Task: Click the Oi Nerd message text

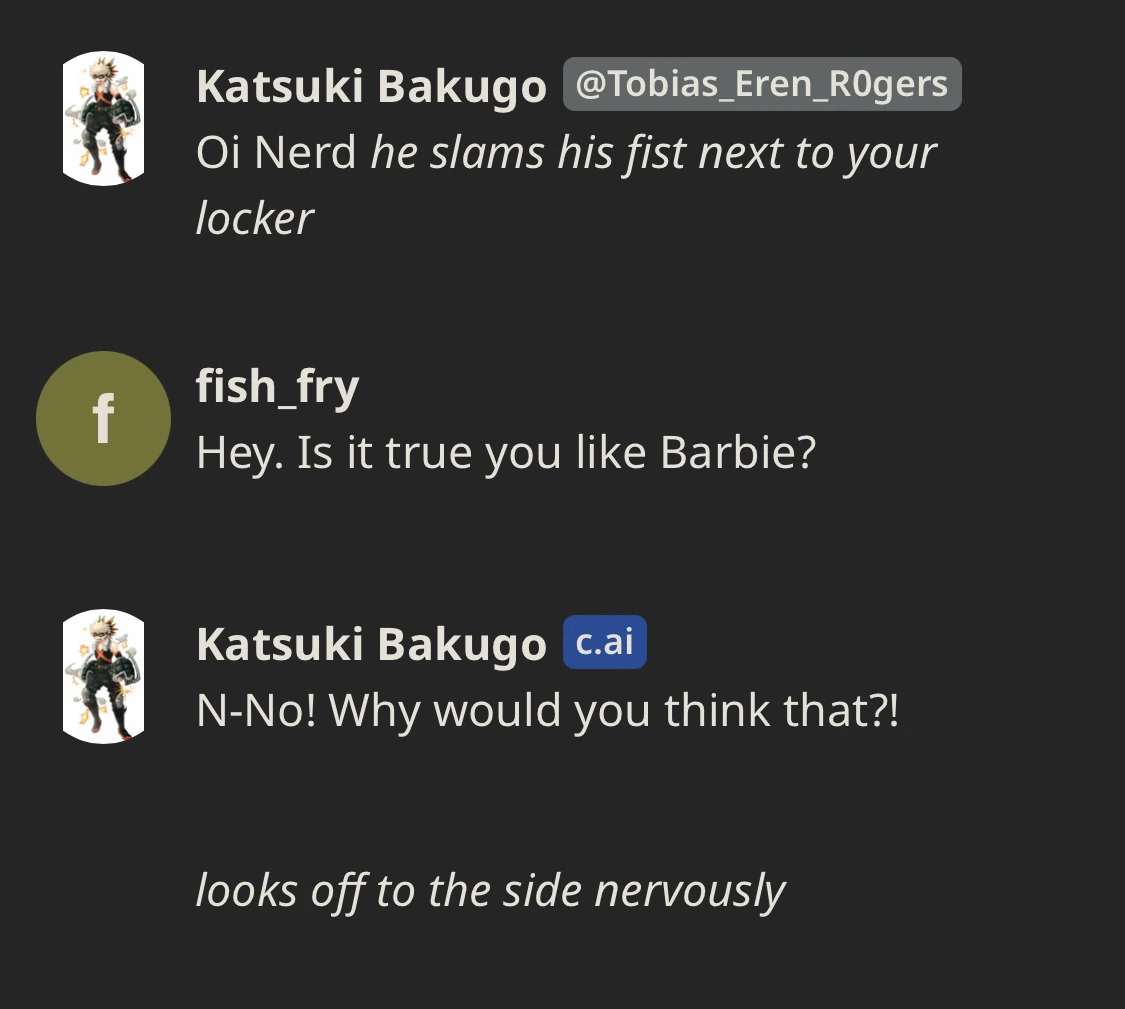Action: pyautogui.click(x=275, y=152)
